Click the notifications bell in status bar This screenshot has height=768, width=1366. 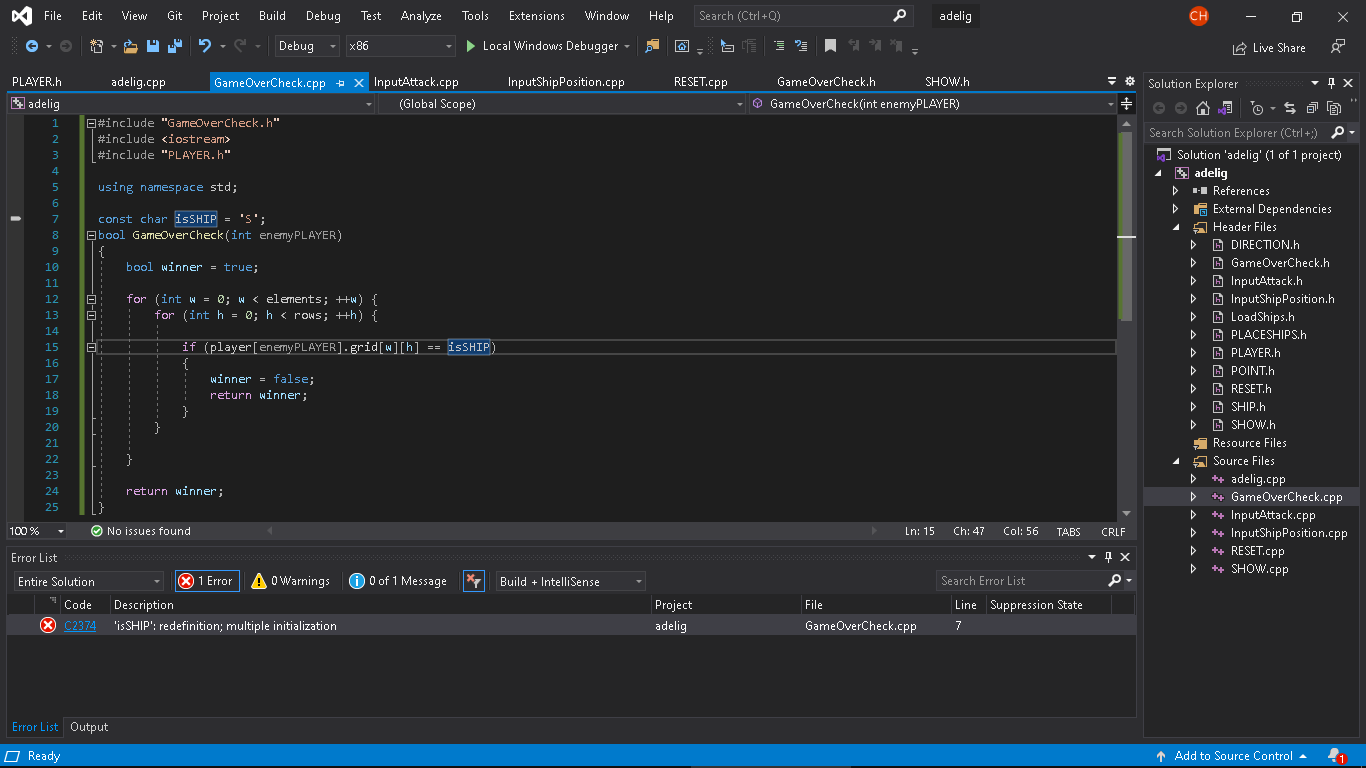[x=1336, y=756]
